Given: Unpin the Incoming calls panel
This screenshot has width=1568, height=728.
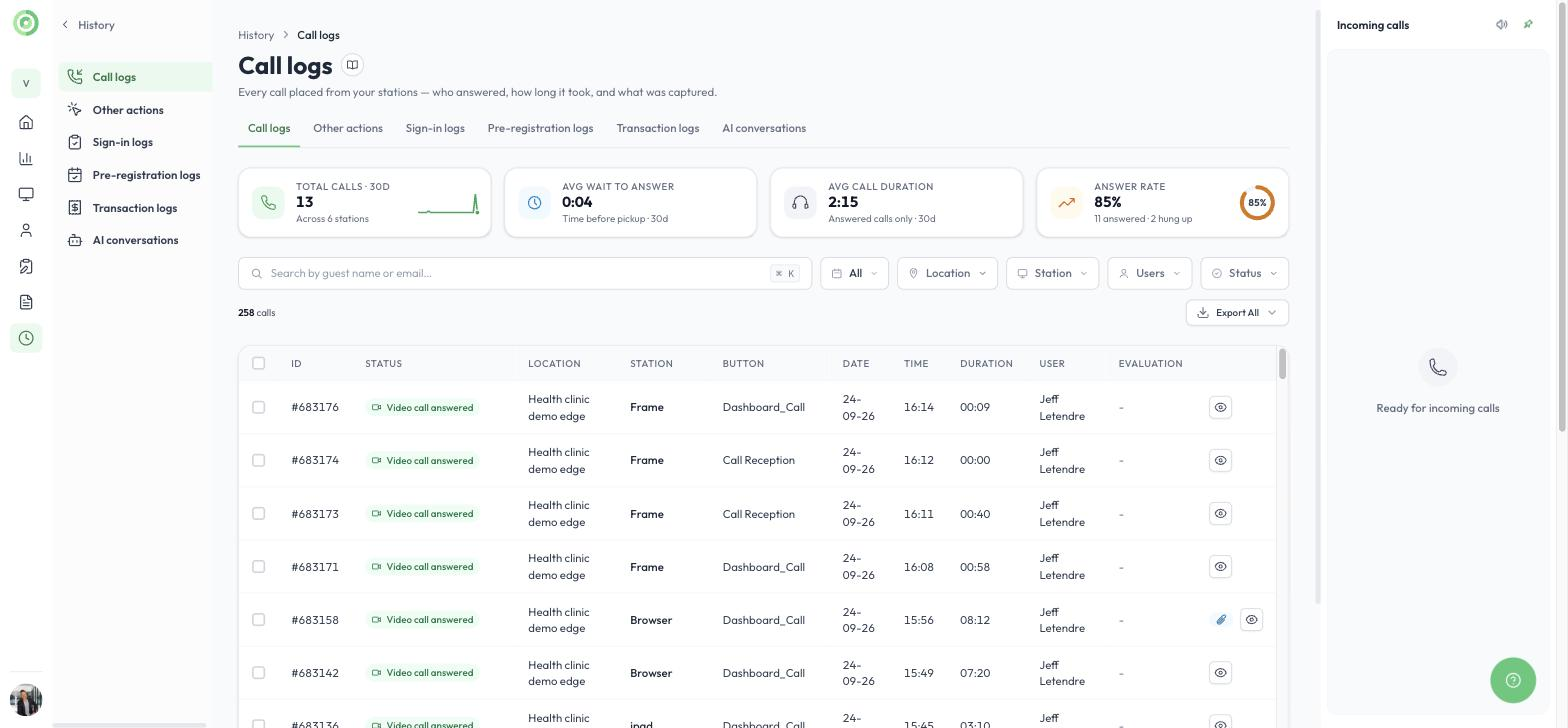Looking at the screenshot, I should [1528, 25].
